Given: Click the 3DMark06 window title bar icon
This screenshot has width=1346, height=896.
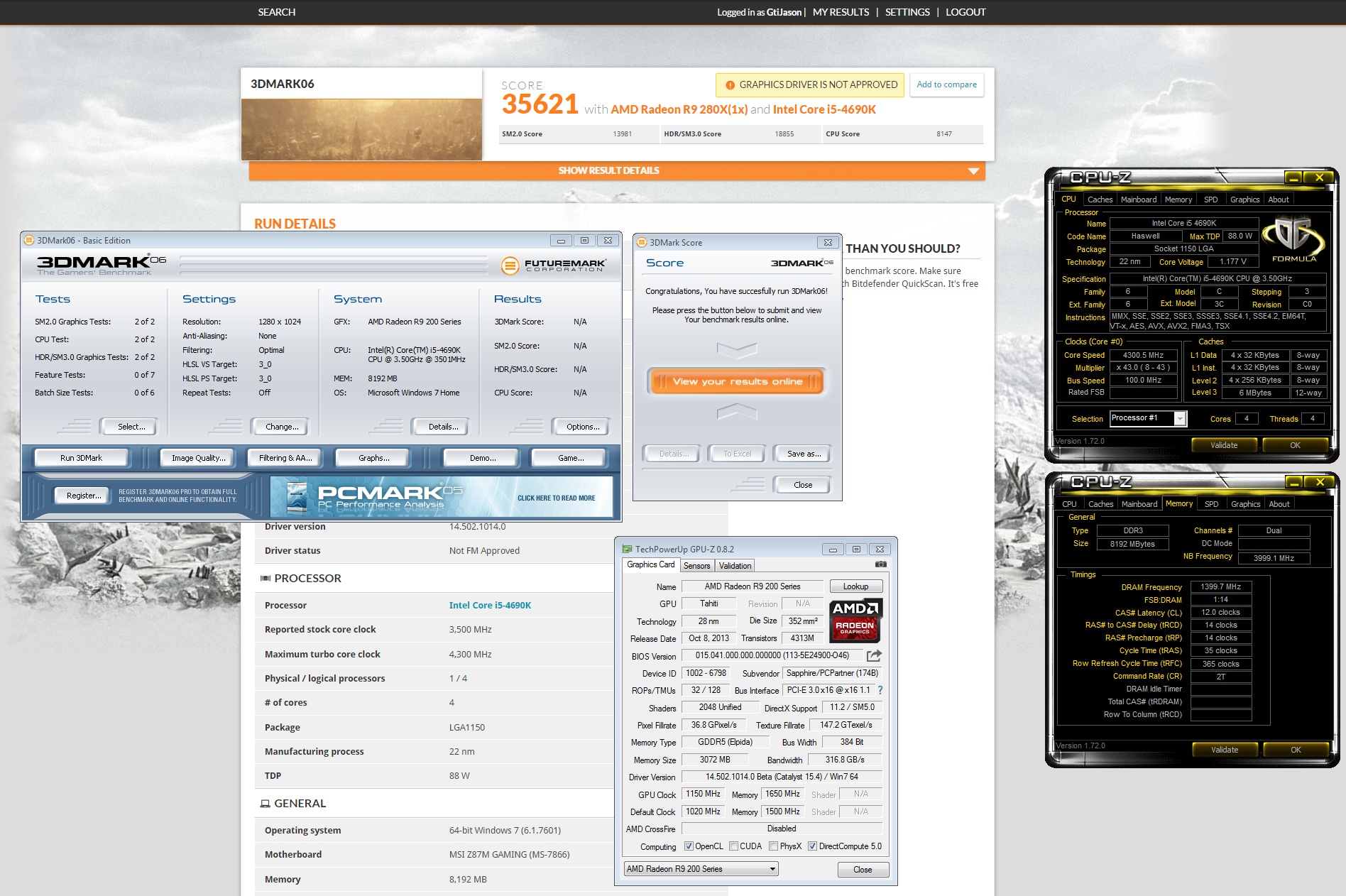Looking at the screenshot, I should (30, 241).
